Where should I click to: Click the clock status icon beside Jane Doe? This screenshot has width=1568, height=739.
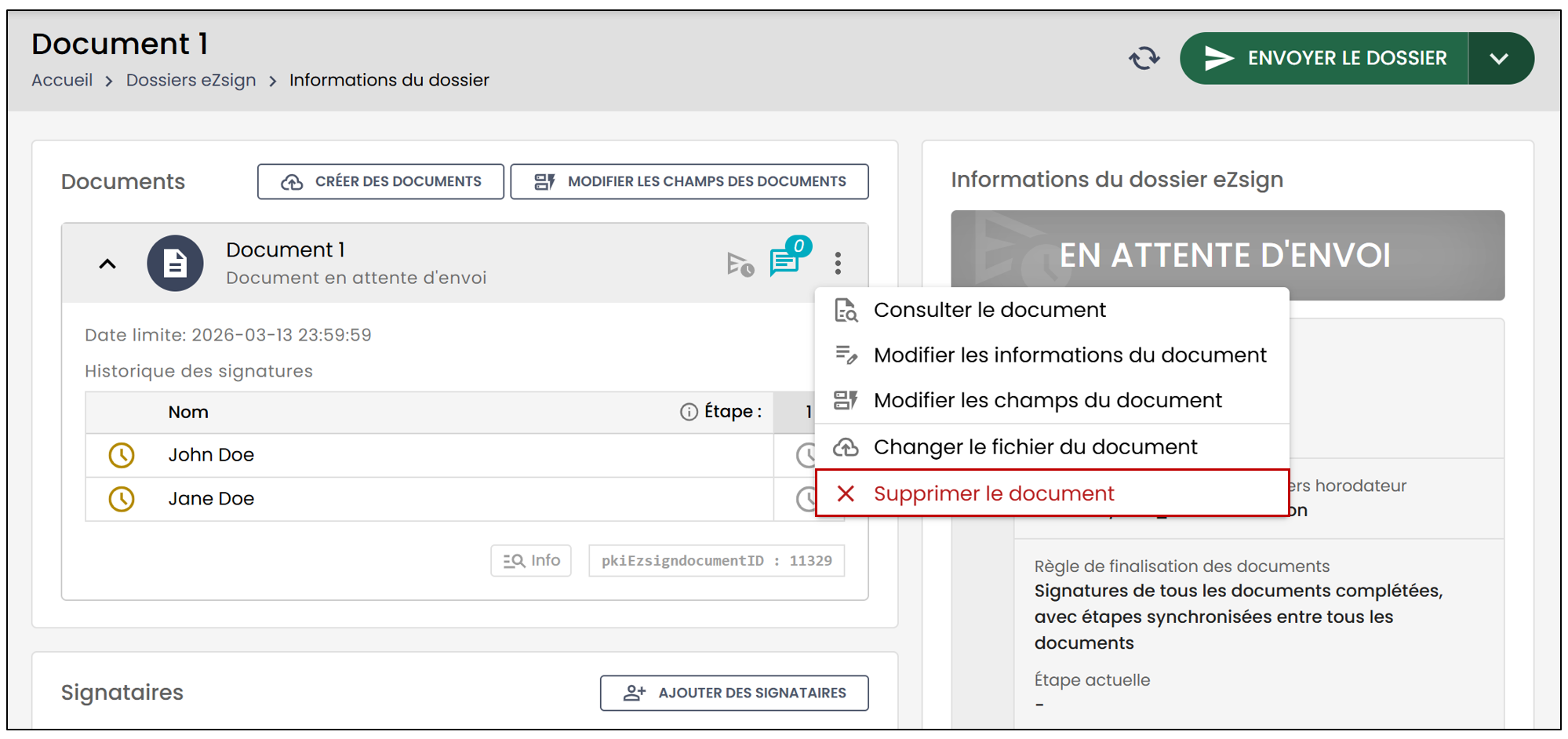pyautogui.click(x=122, y=499)
